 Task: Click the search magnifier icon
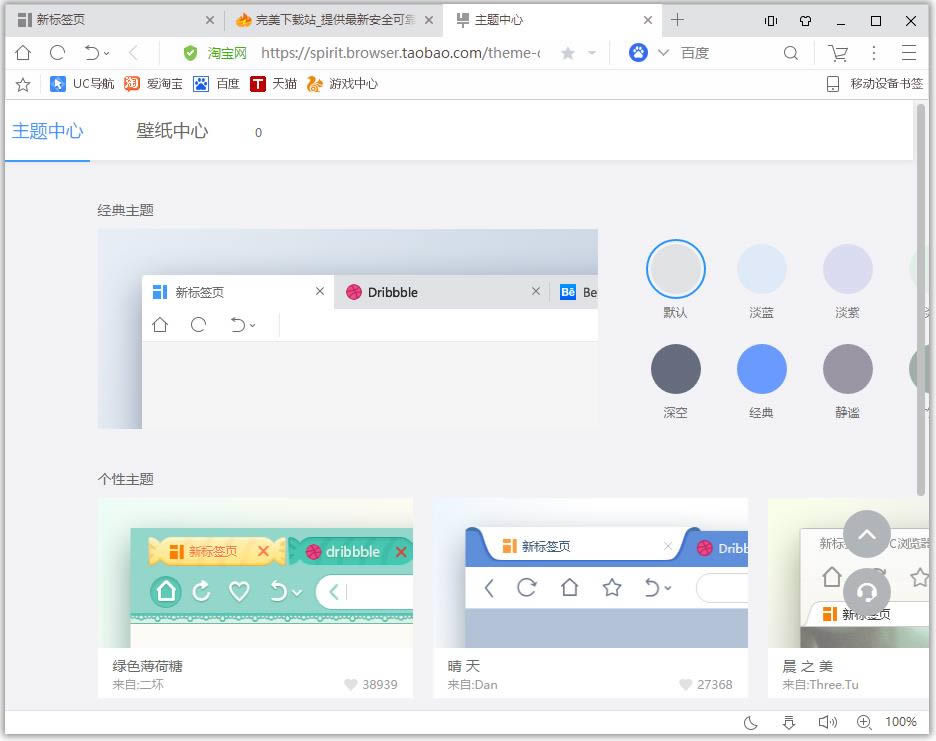[791, 53]
